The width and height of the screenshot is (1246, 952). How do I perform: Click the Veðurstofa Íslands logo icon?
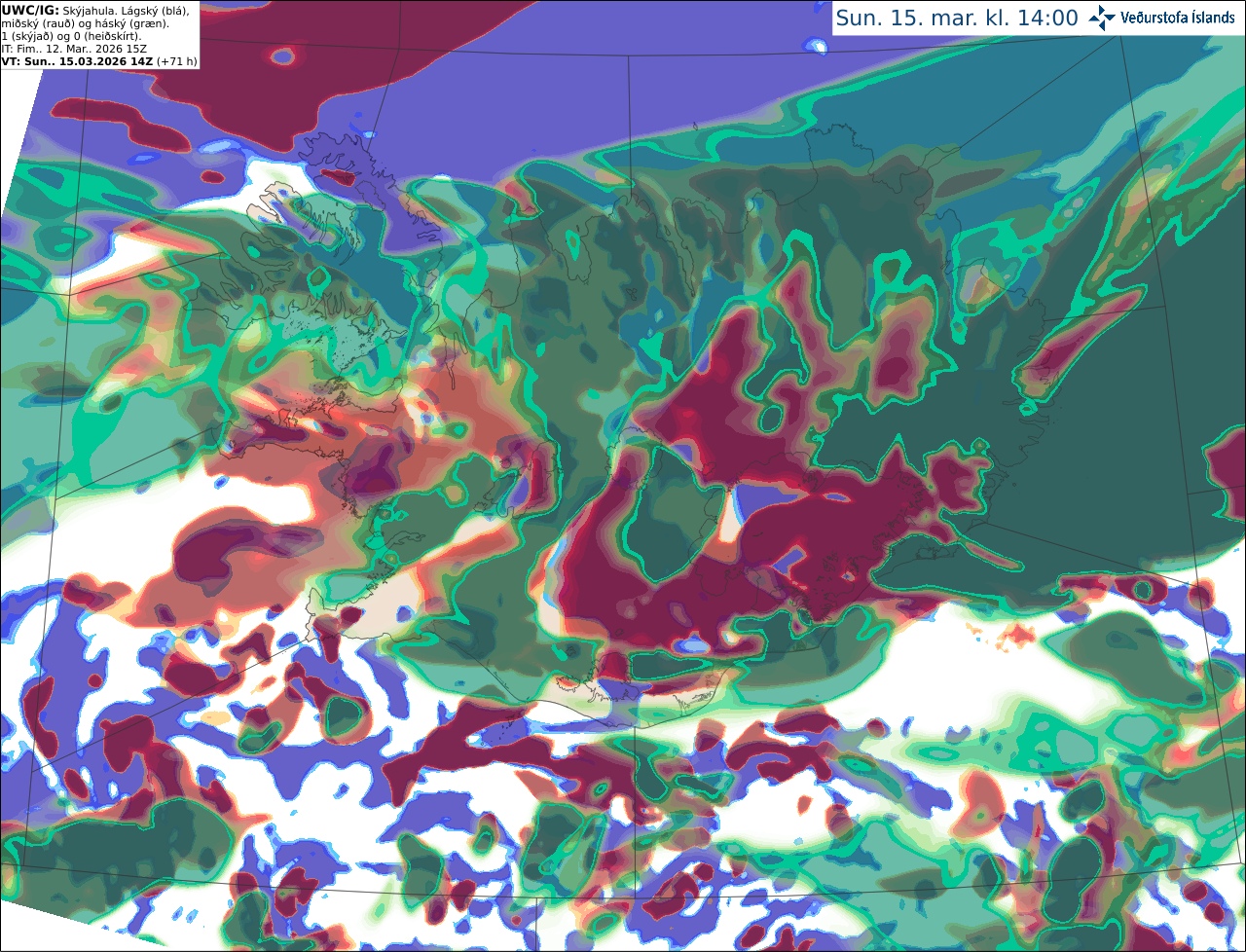coord(1103,18)
